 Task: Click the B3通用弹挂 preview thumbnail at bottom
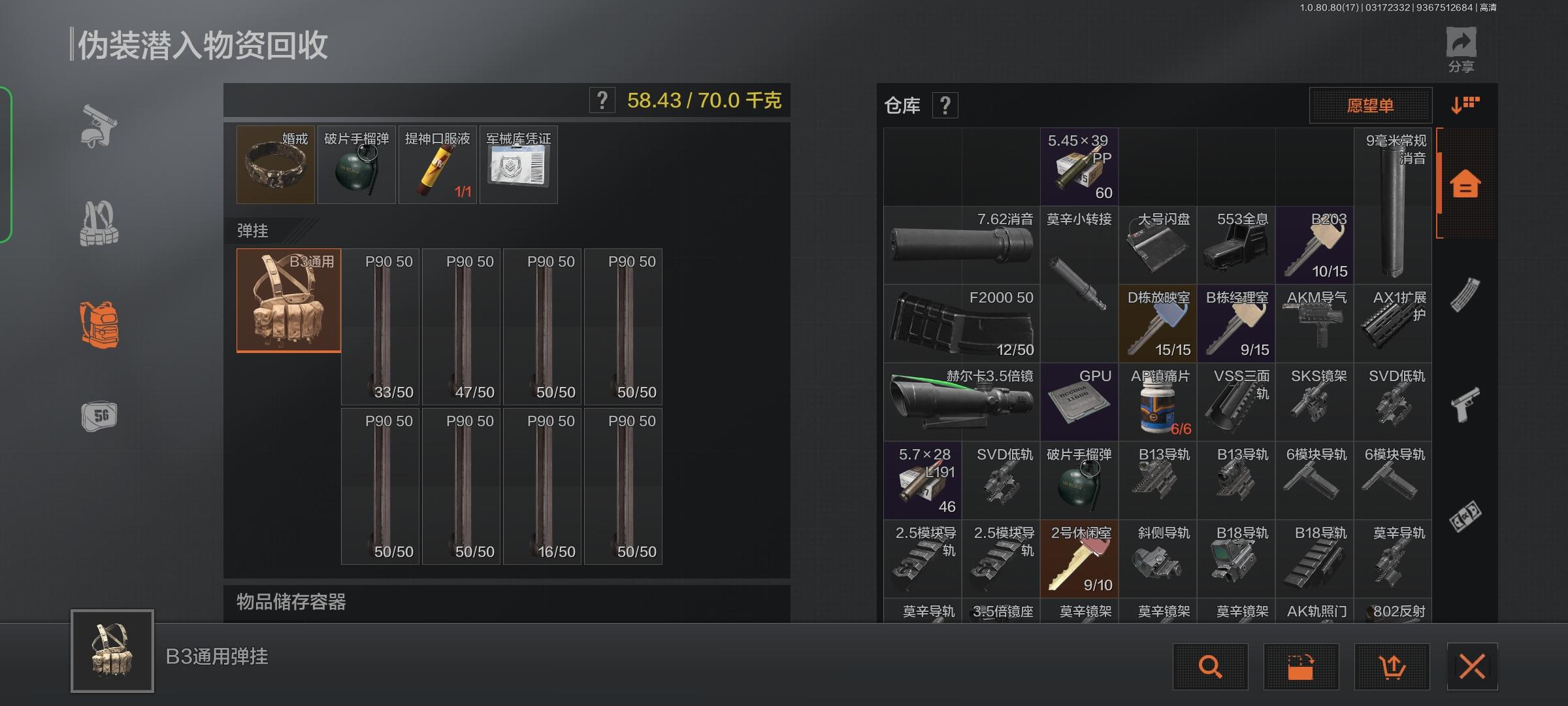(112, 651)
